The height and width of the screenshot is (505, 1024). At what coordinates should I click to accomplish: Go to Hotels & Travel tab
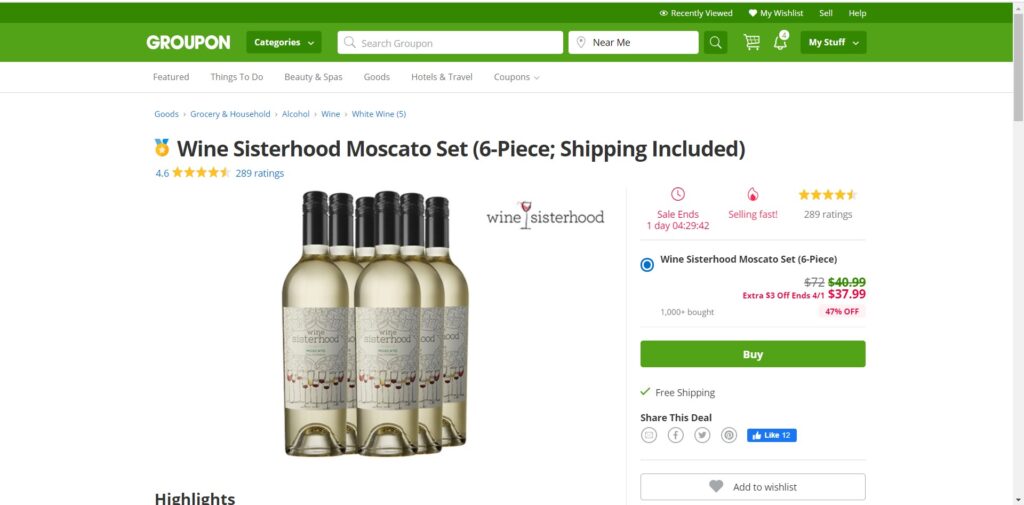click(441, 77)
